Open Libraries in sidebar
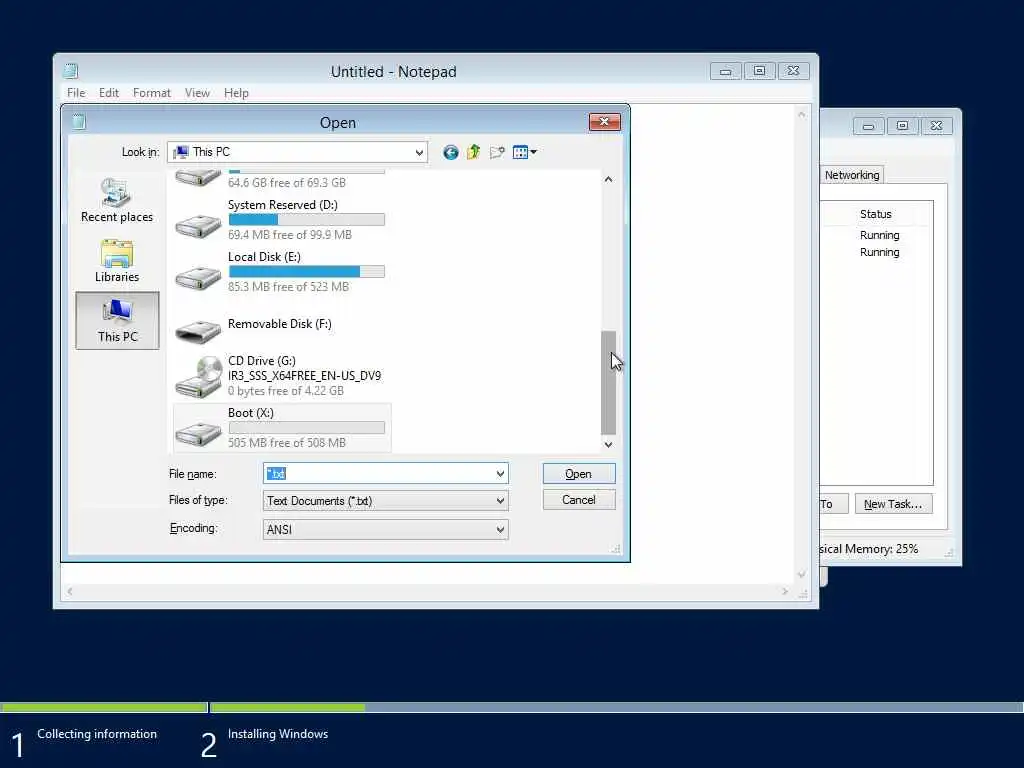 click(117, 261)
